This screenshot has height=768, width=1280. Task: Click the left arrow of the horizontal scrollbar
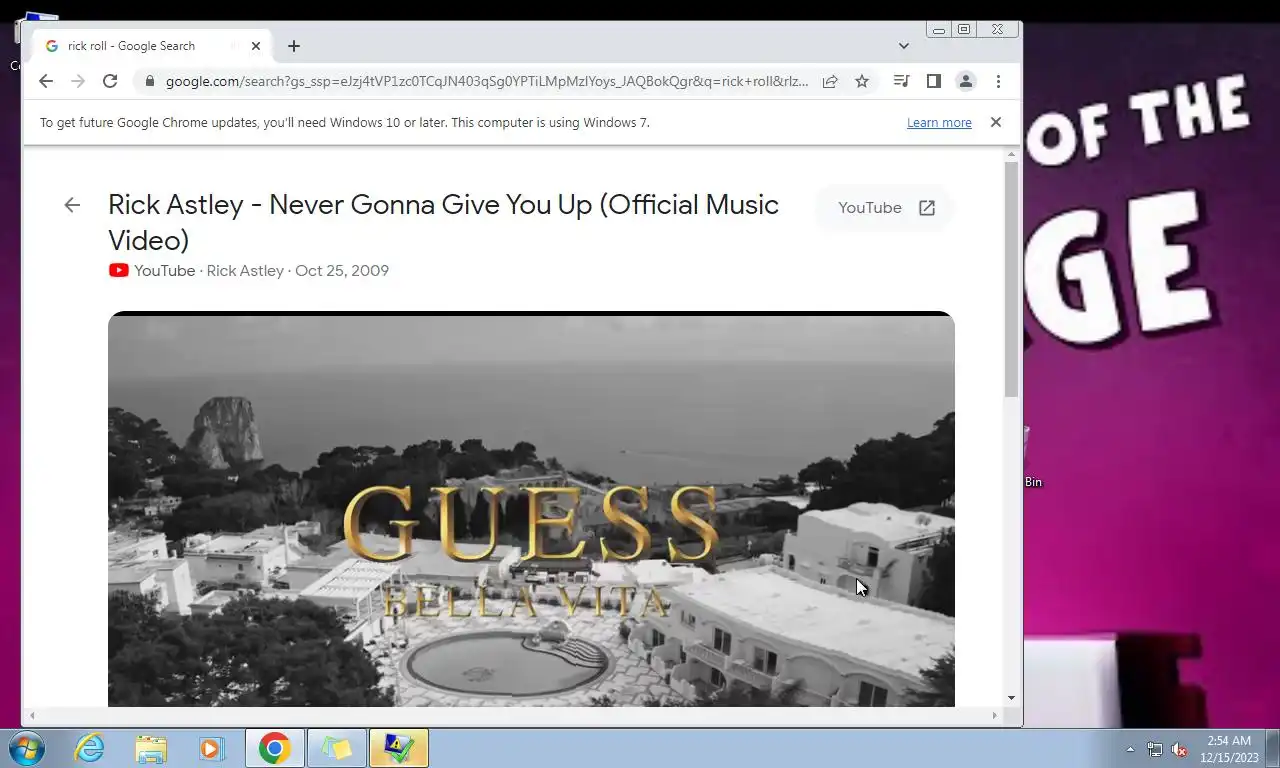(x=32, y=715)
